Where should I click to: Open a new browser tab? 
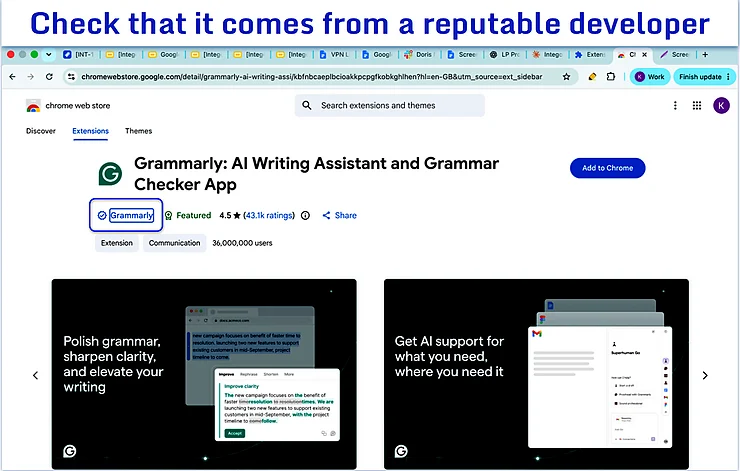705,55
